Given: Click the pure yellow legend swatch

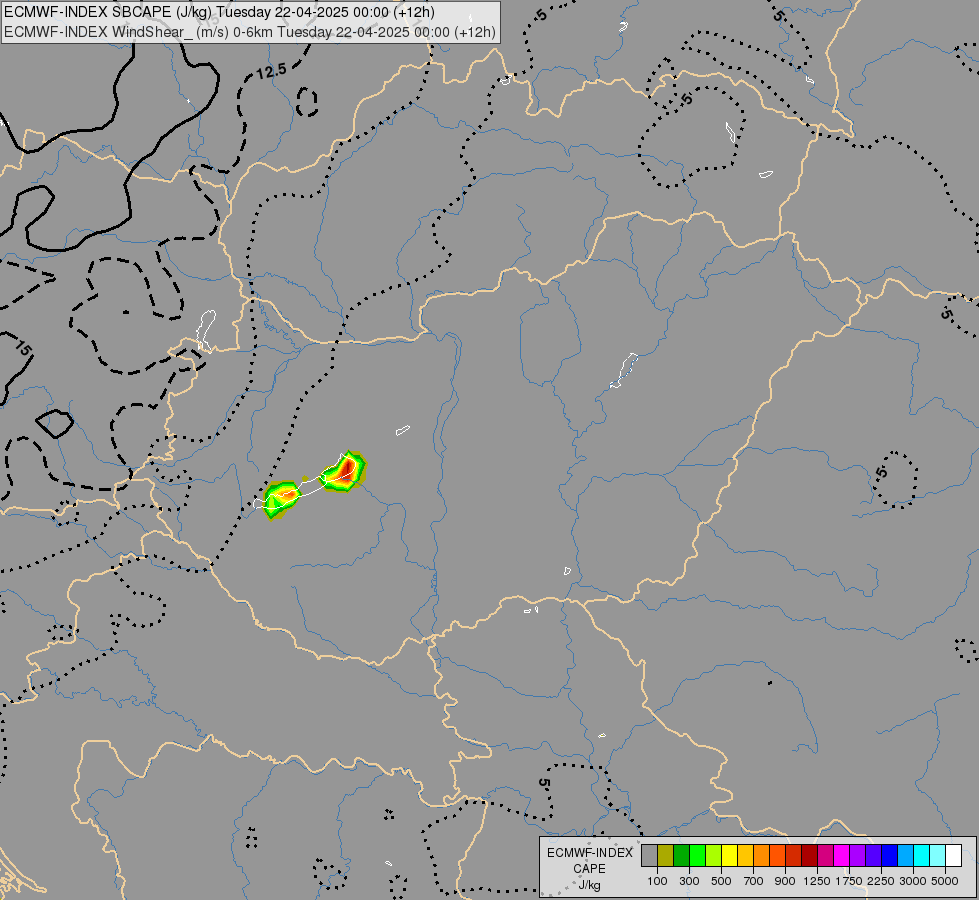Looking at the screenshot, I should click(729, 855).
